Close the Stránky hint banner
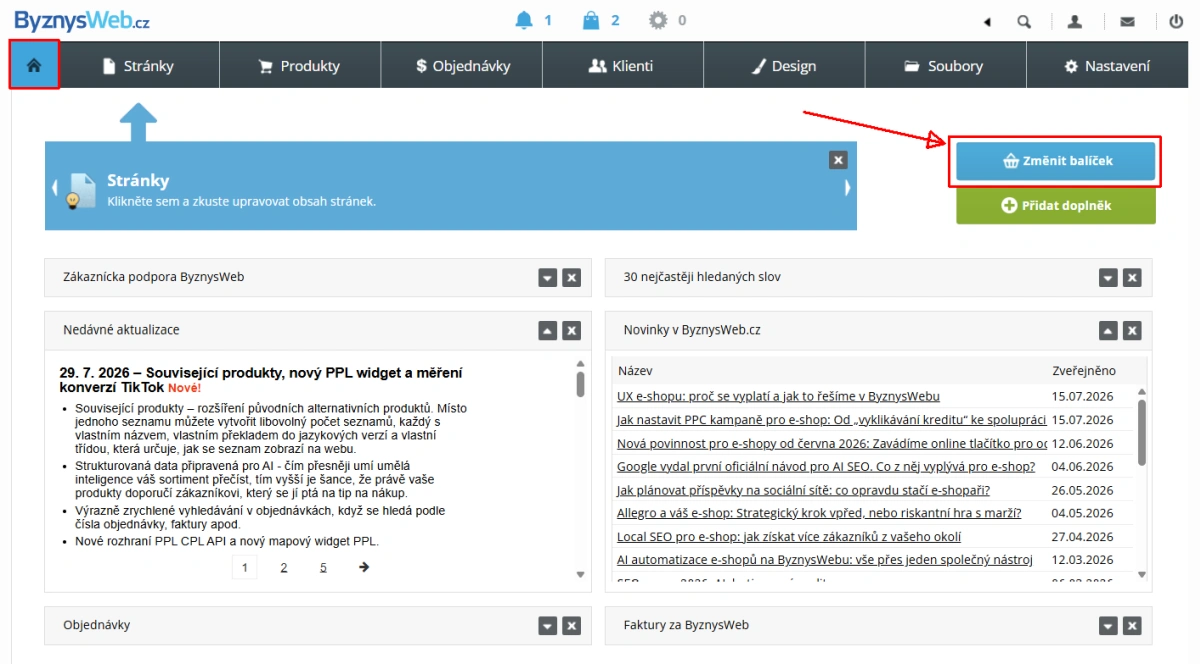 pyautogui.click(x=838, y=160)
